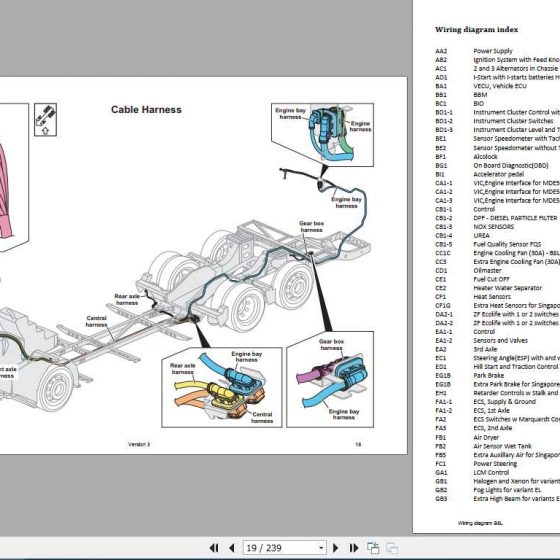Select FA1-1 'ECS, Supply & Ground' entry

(486, 402)
